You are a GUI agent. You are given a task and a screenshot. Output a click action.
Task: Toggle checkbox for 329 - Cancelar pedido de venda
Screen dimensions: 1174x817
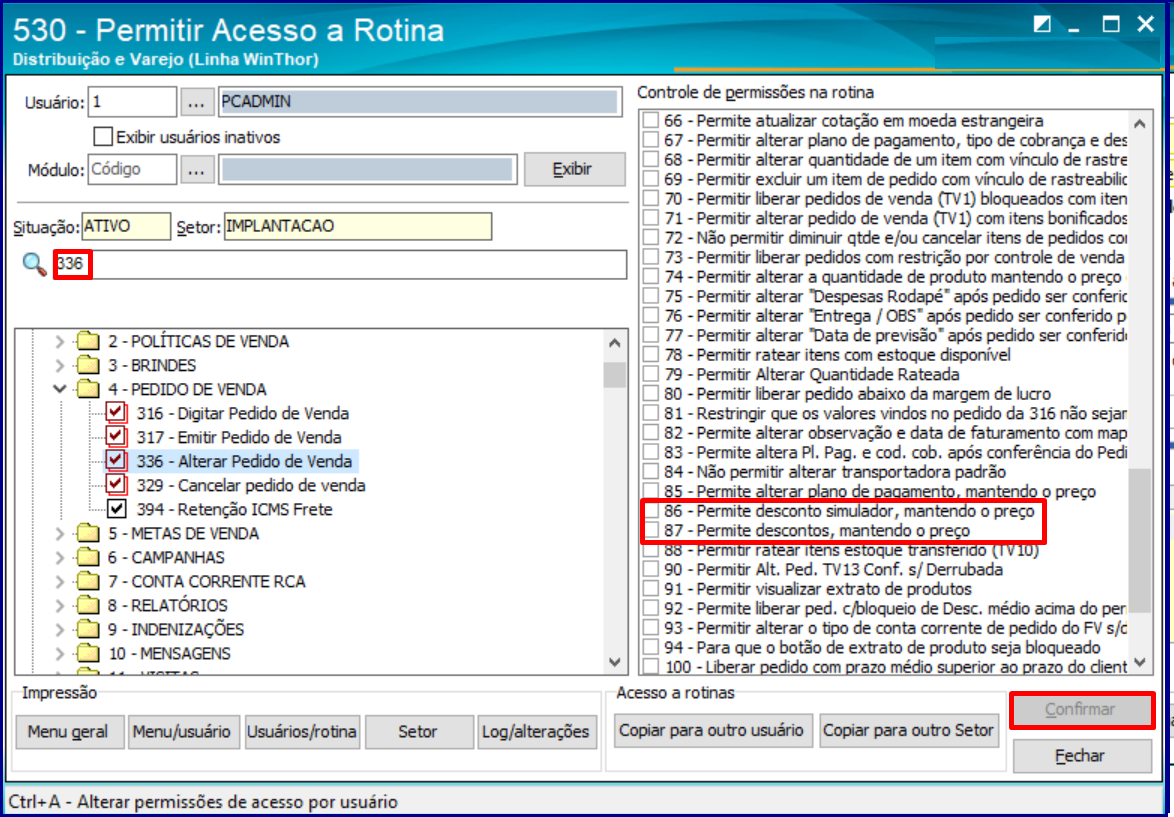[115, 485]
